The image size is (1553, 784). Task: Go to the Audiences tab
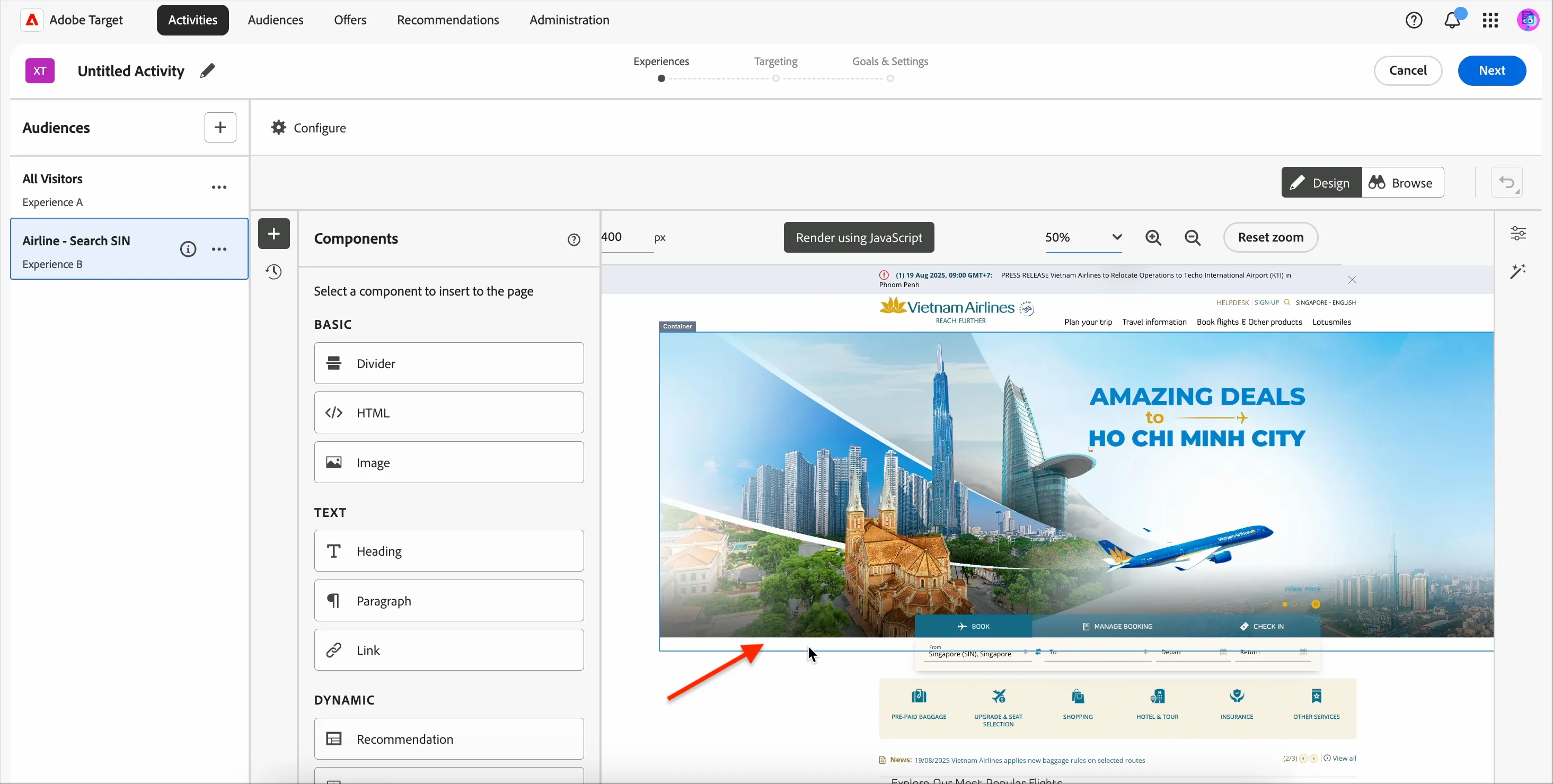(276, 20)
